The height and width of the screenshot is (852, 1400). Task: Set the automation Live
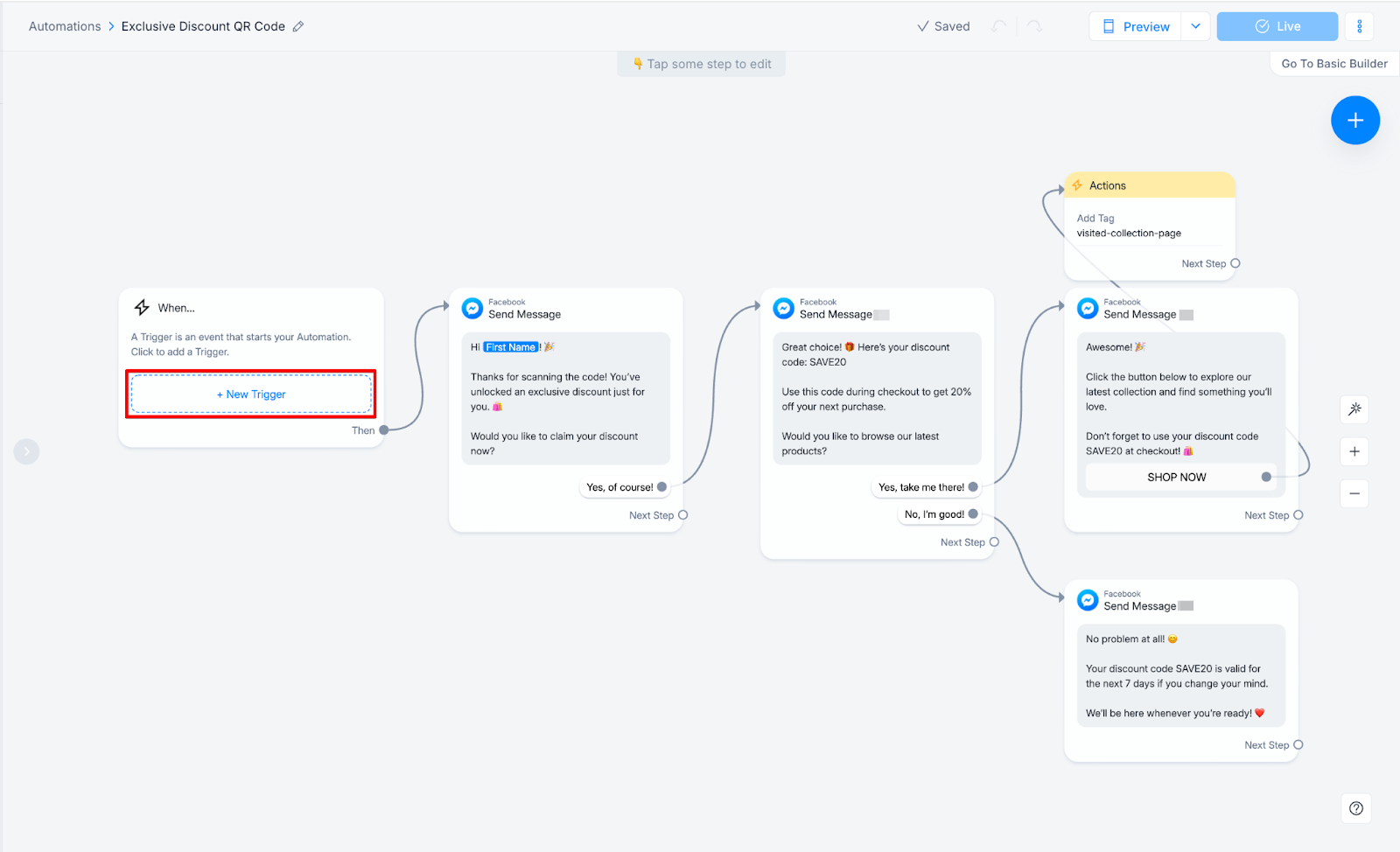click(x=1277, y=26)
